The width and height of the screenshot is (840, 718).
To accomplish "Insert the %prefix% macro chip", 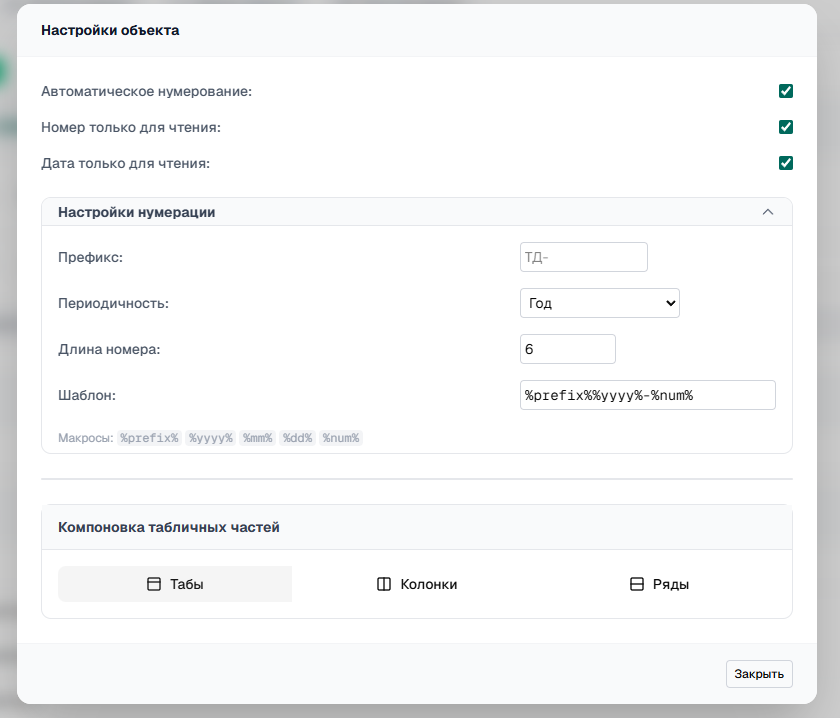I will click(149, 438).
